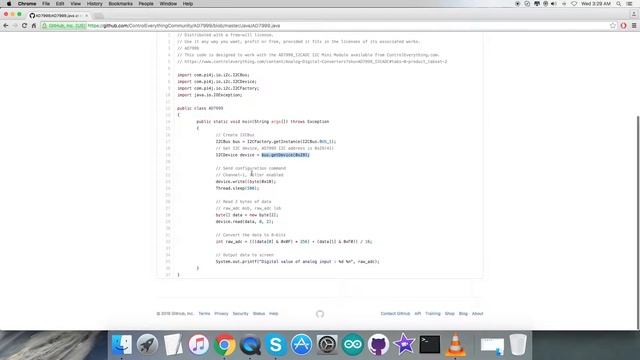The image size is (640, 360).
Task: Open the View menu
Action: click(x=76, y=4)
